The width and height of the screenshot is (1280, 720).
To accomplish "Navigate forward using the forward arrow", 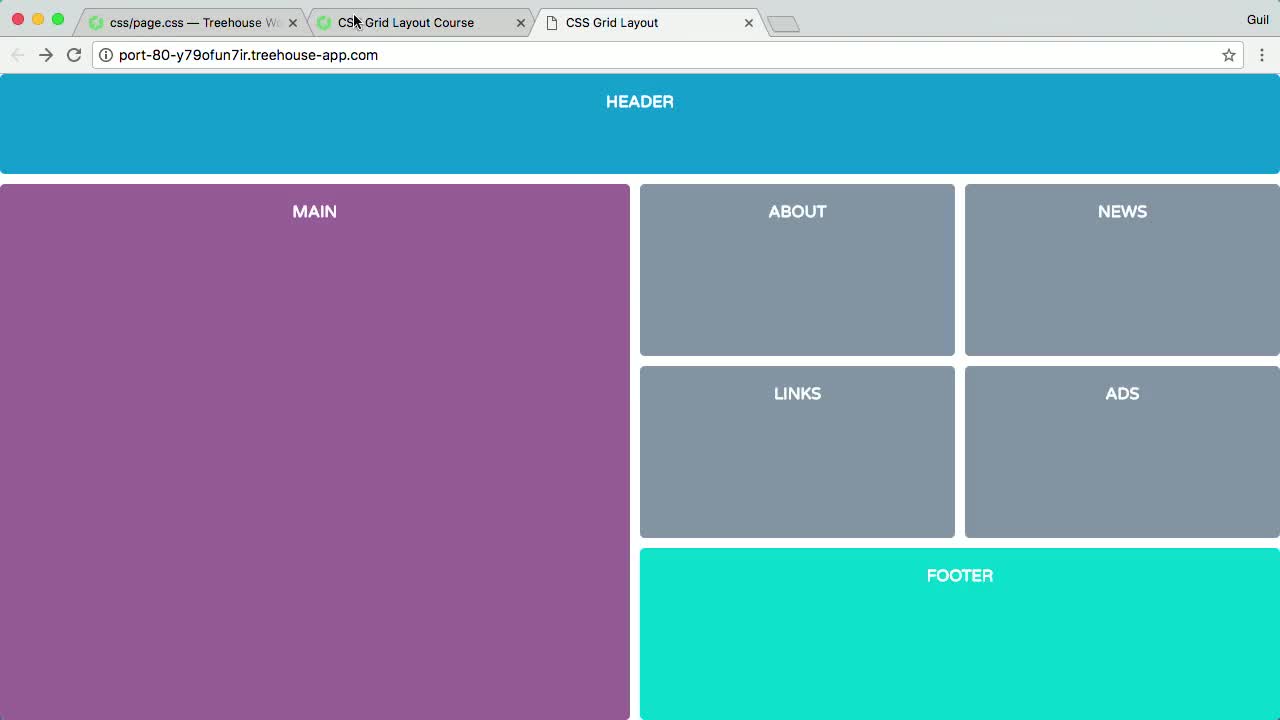I will pyautogui.click(x=46, y=55).
